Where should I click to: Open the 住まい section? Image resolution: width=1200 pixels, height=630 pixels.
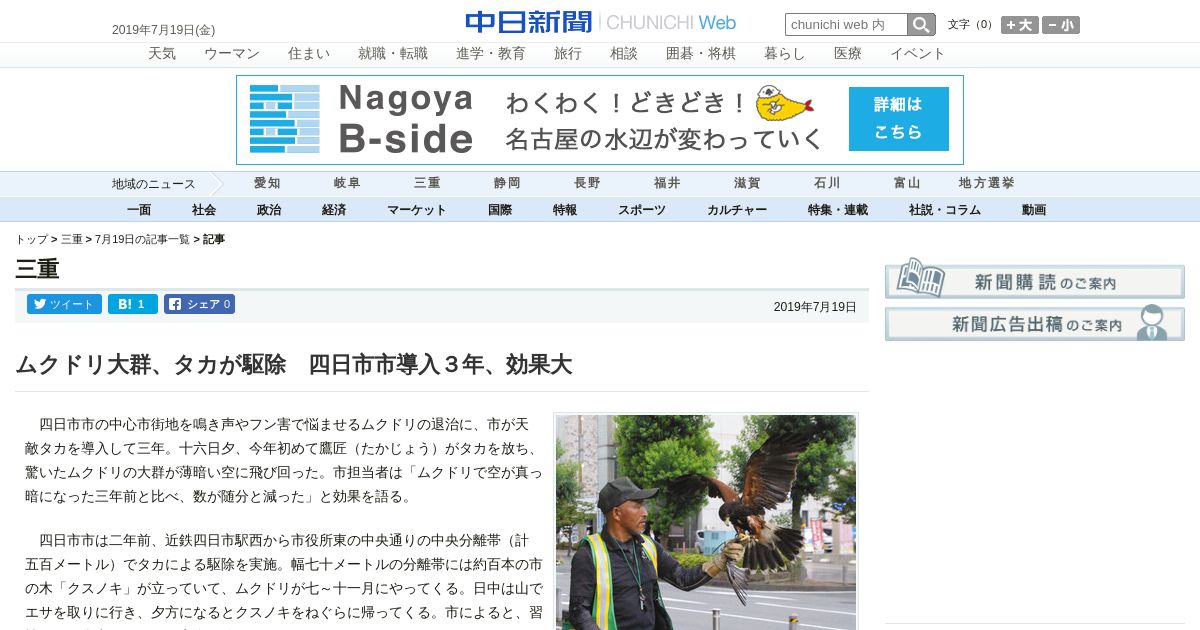pyautogui.click(x=309, y=54)
